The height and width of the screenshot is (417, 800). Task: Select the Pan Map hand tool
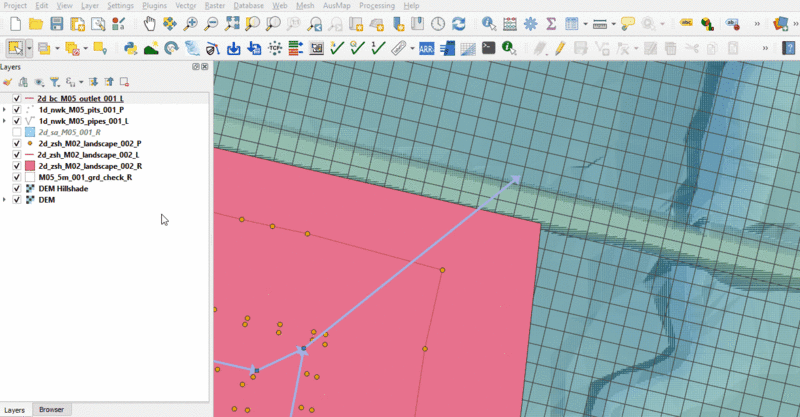(149, 23)
